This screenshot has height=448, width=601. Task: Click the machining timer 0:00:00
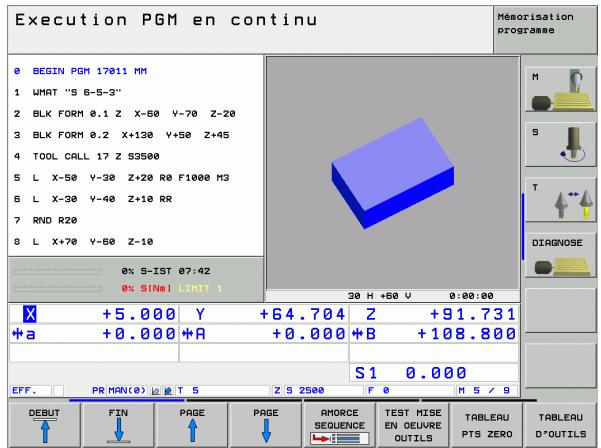pyautogui.click(x=471, y=296)
